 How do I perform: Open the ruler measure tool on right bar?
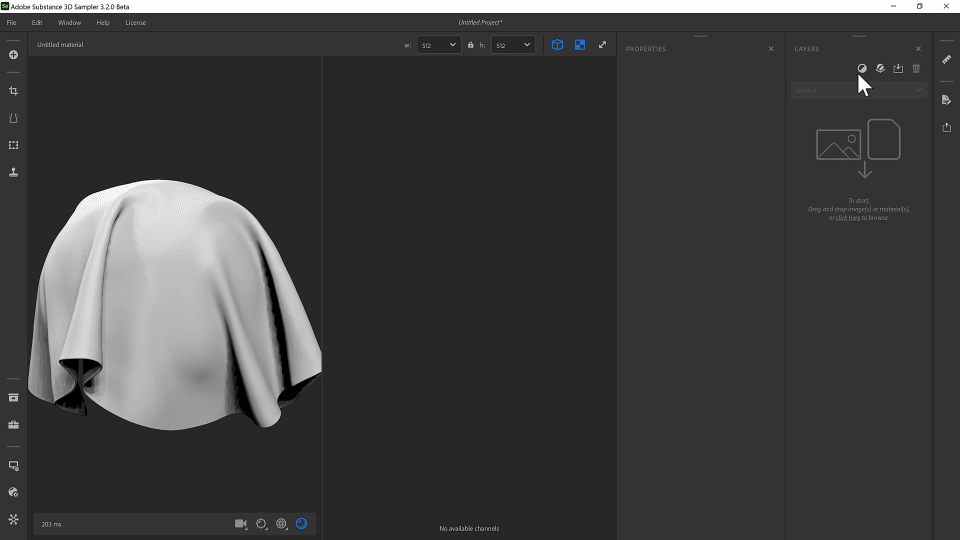pyautogui.click(x=947, y=59)
